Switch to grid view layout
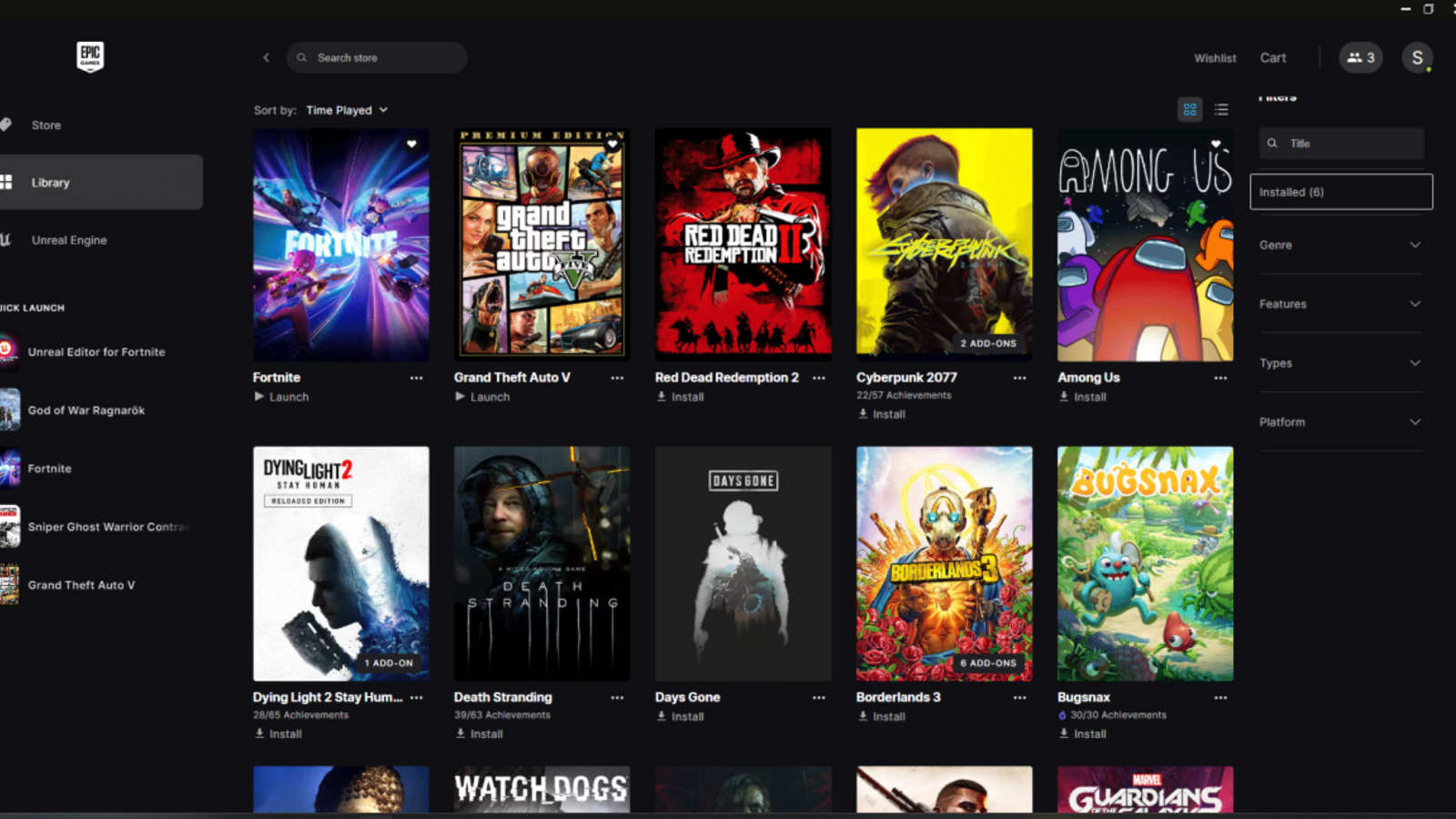 pyautogui.click(x=1189, y=110)
